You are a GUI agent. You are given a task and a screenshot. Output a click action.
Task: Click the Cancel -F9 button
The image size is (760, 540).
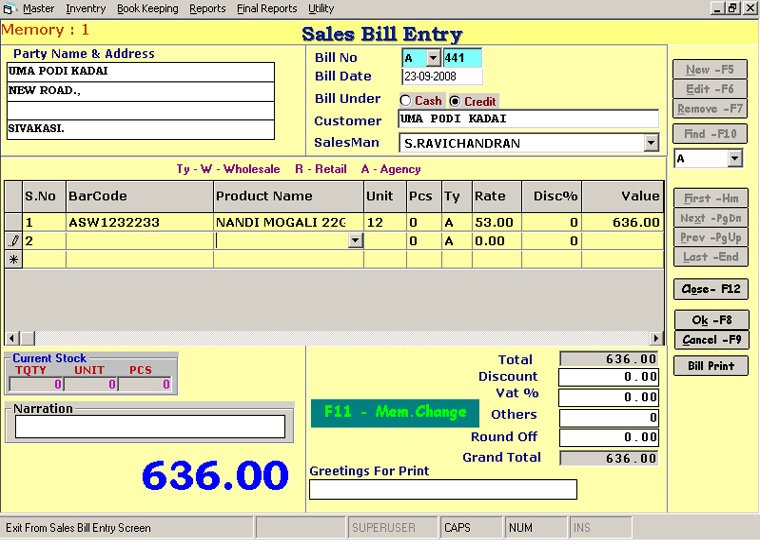[x=711, y=340]
